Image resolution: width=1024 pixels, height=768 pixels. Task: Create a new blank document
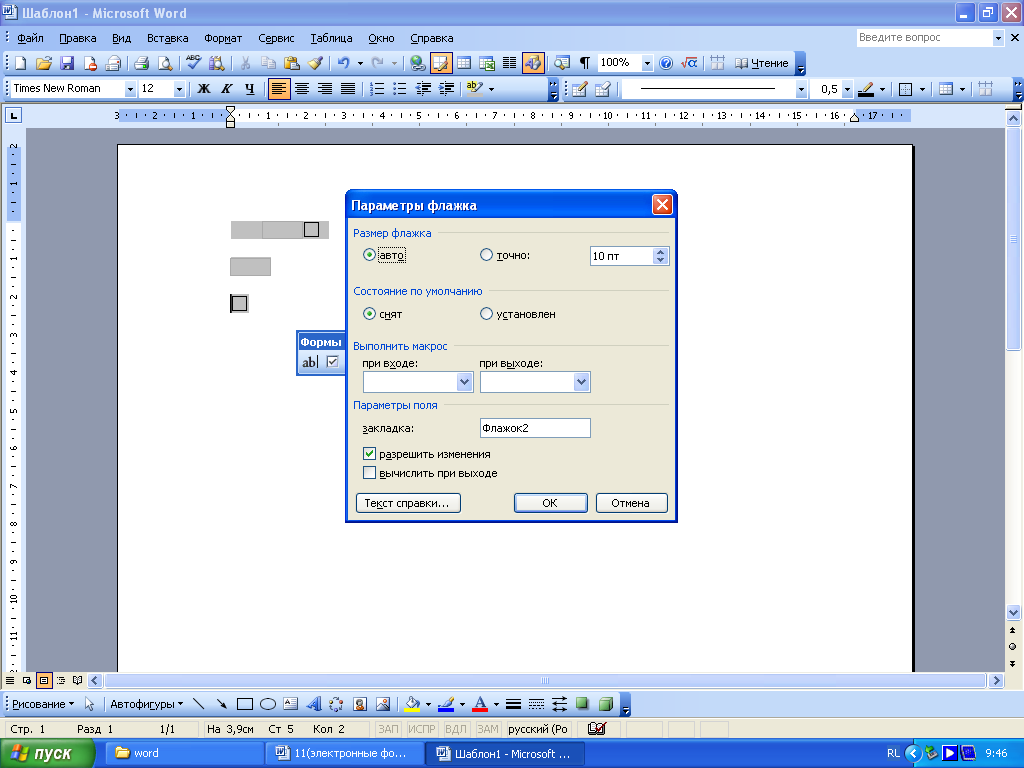(x=20, y=63)
